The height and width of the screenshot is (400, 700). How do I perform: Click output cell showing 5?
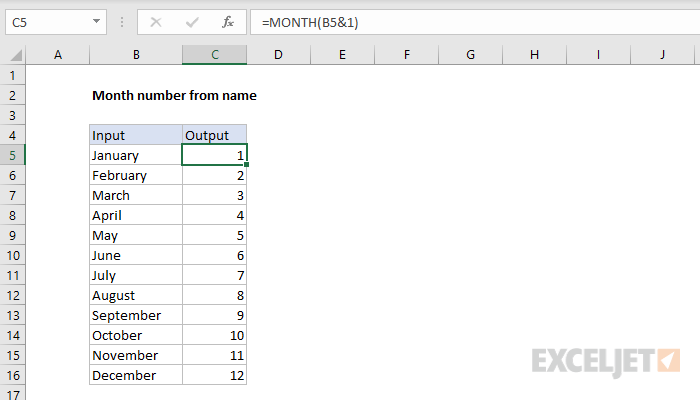click(x=214, y=235)
